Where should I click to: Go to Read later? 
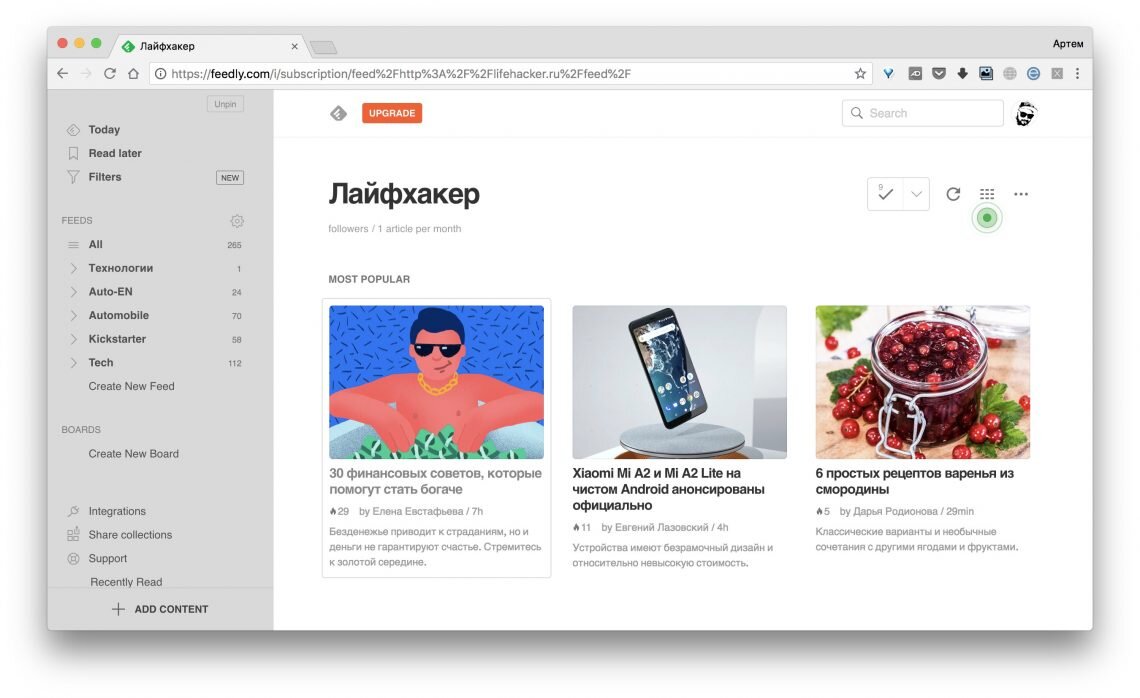tap(115, 153)
